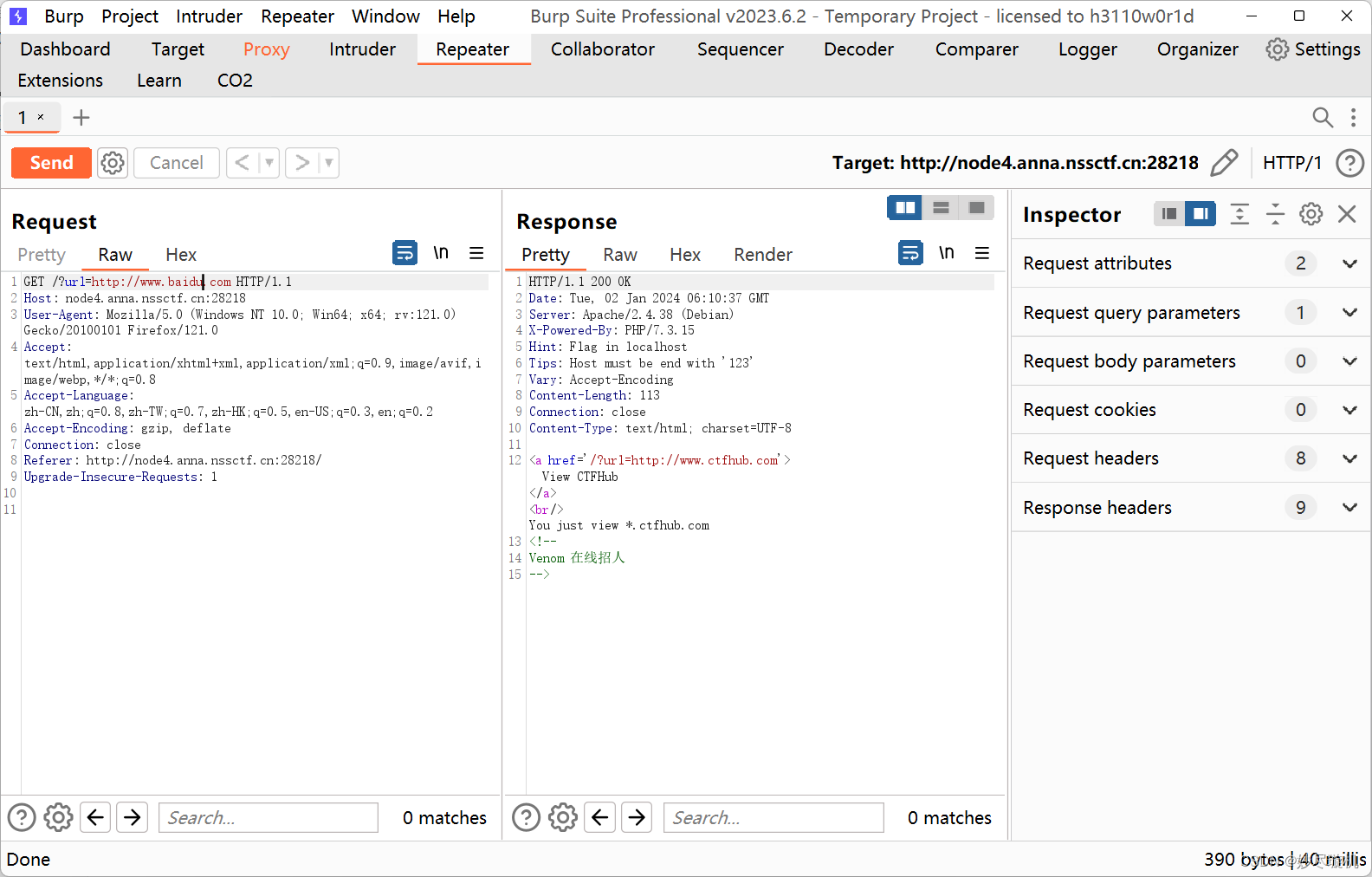Expand Request cookies section
The width and height of the screenshot is (1372, 877).
(1191, 410)
